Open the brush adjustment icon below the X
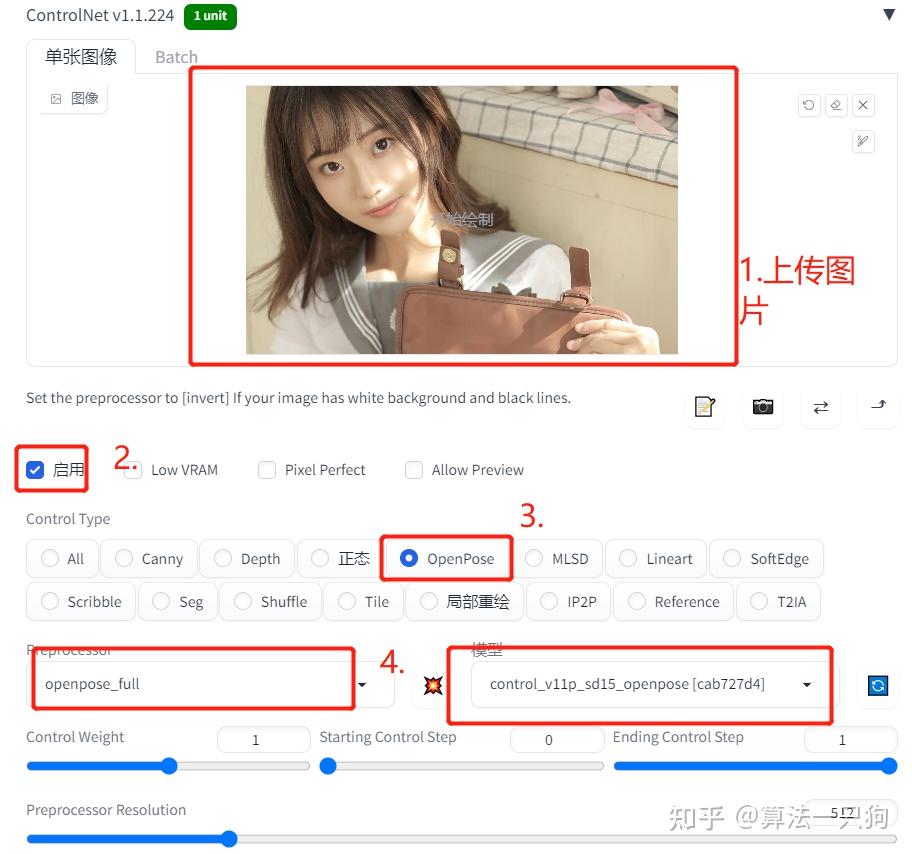 [862, 141]
